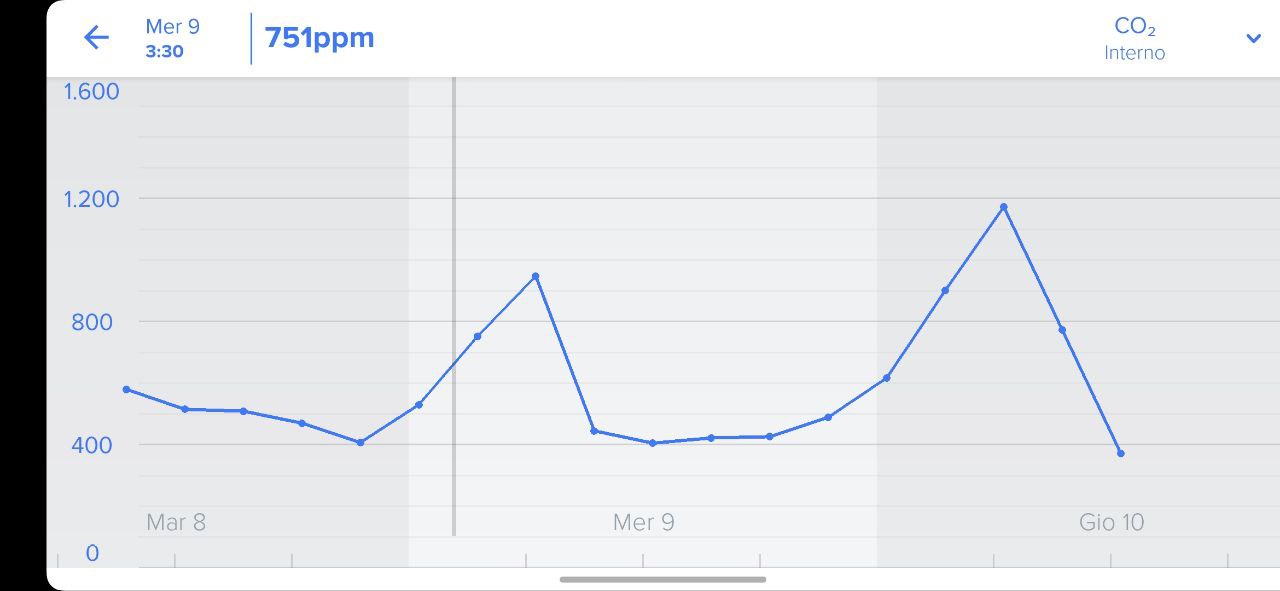1280x591 pixels.
Task: Tap the Mer 9 day label on chart
Action: pyautogui.click(x=643, y=522)
